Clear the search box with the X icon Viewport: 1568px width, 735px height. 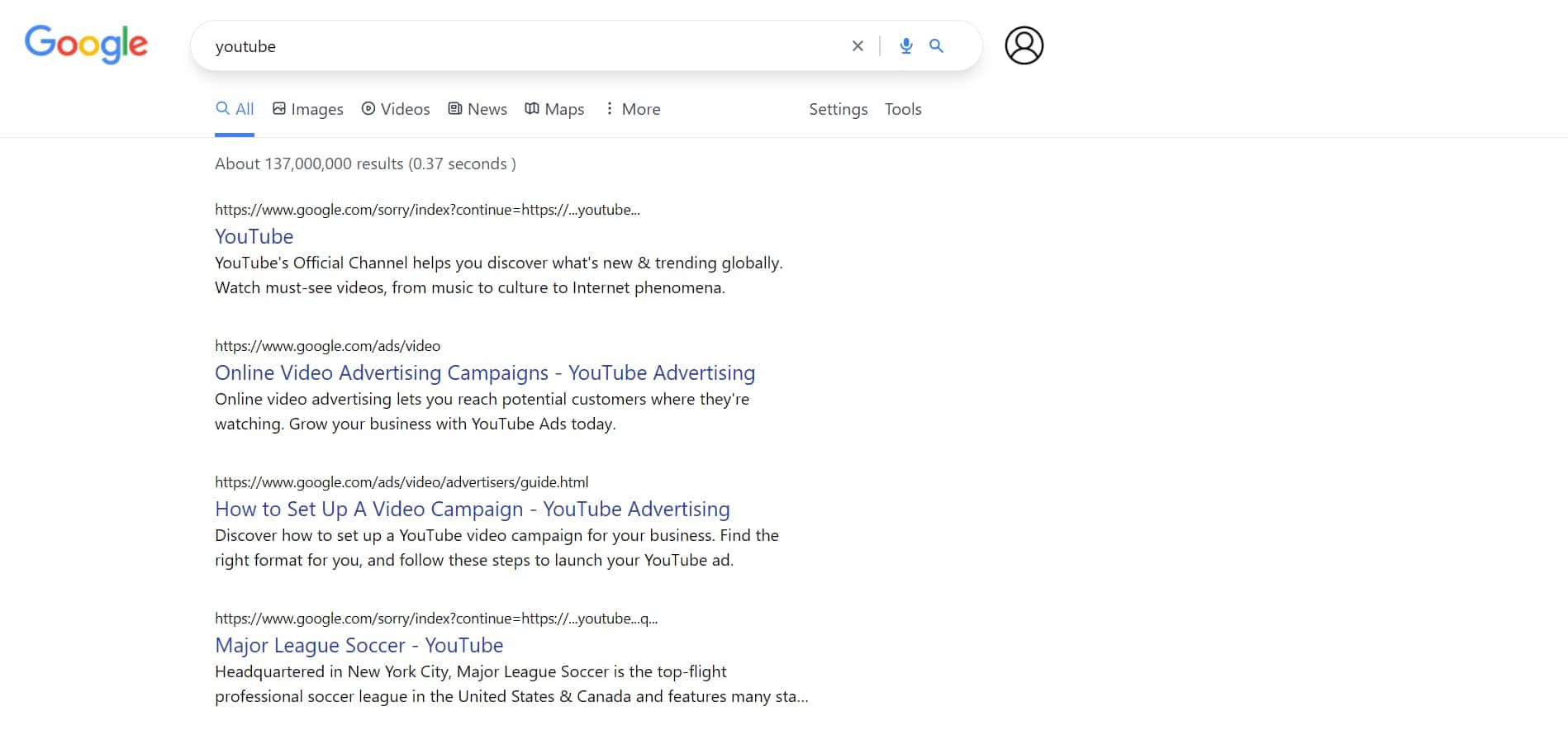tap(858, 46)
